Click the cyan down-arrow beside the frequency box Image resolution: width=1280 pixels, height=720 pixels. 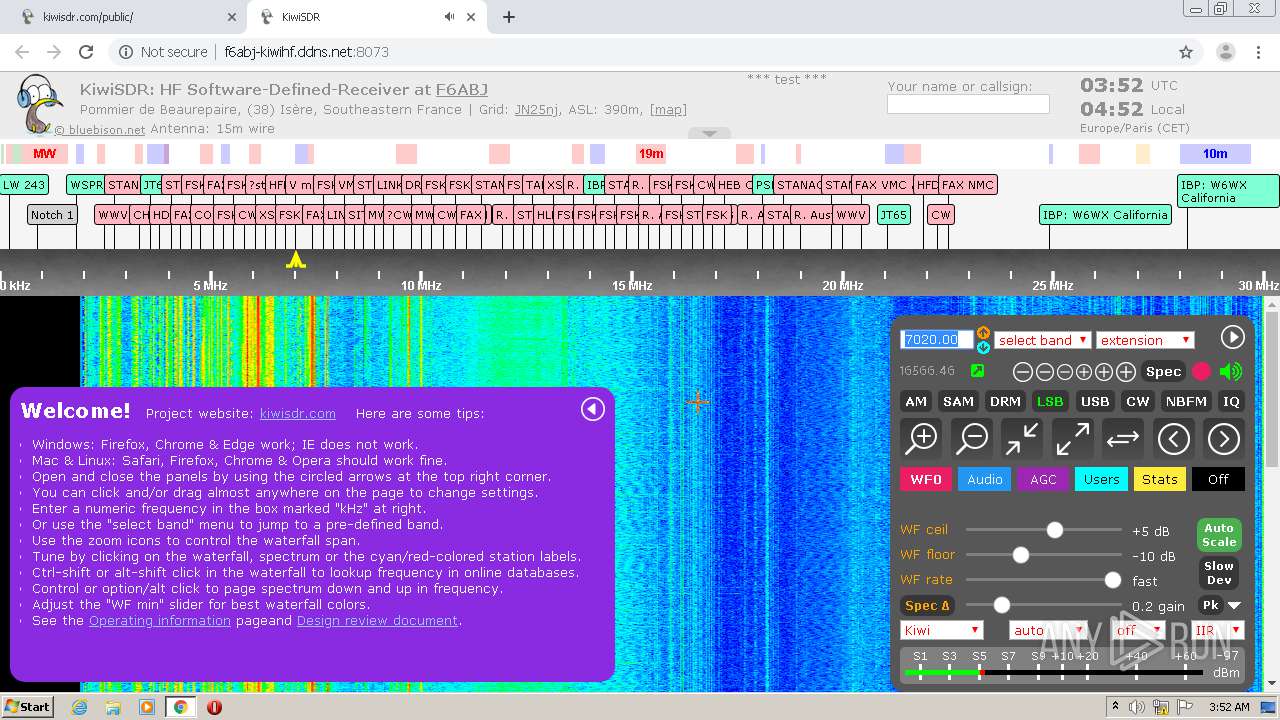(x=983, y=347)
